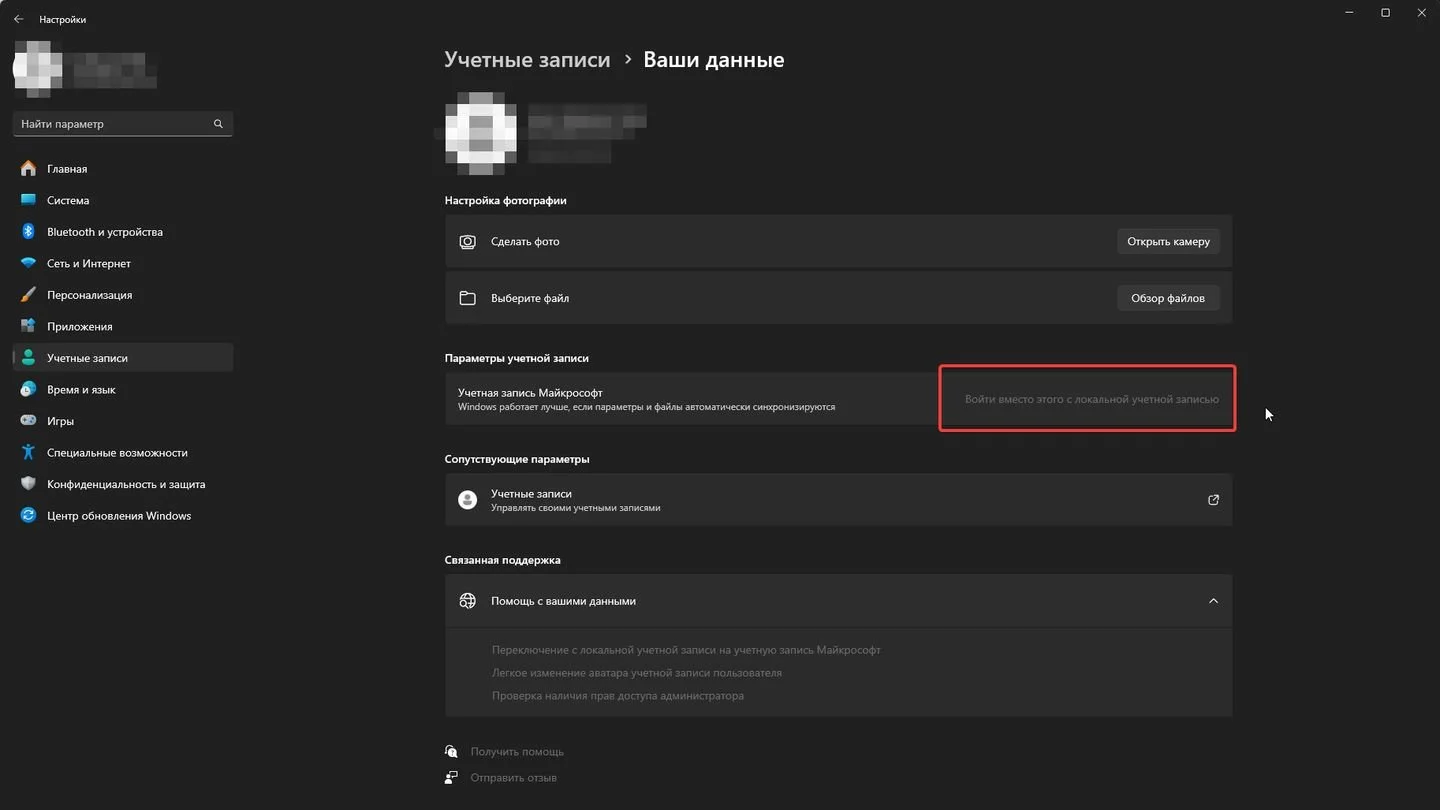This screenshot has height=810, width=1440.
Task: Click the Учетная запись Майкрософт text
Action: (x=530, y=393)
